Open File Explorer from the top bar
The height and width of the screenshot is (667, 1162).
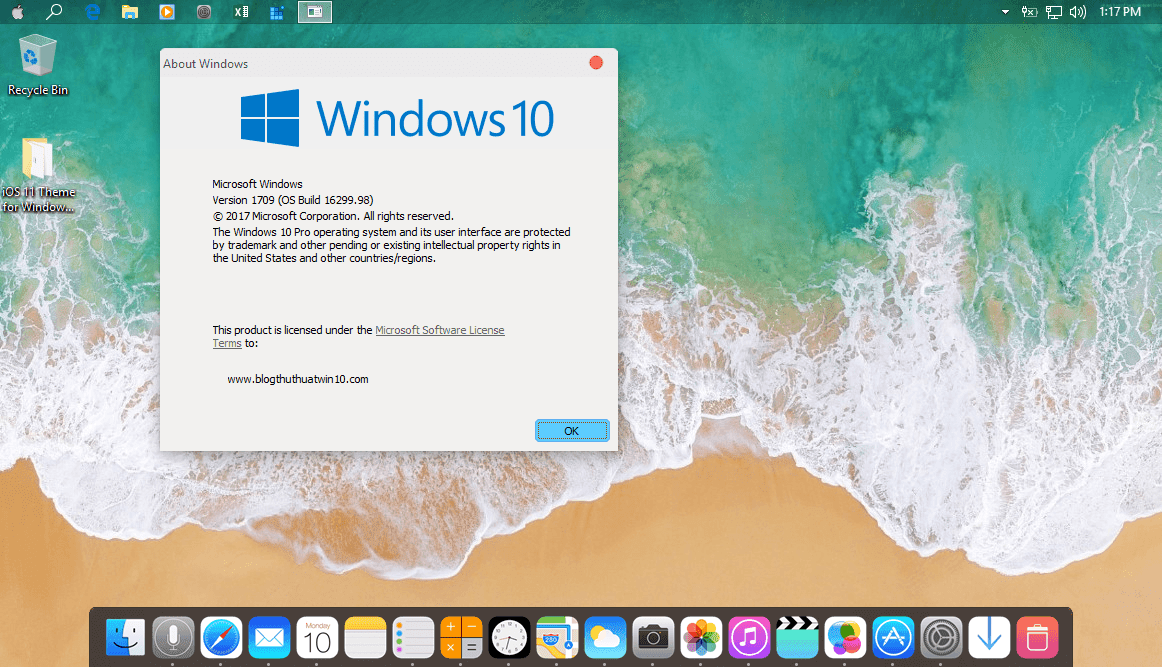[x=130, y=12]
